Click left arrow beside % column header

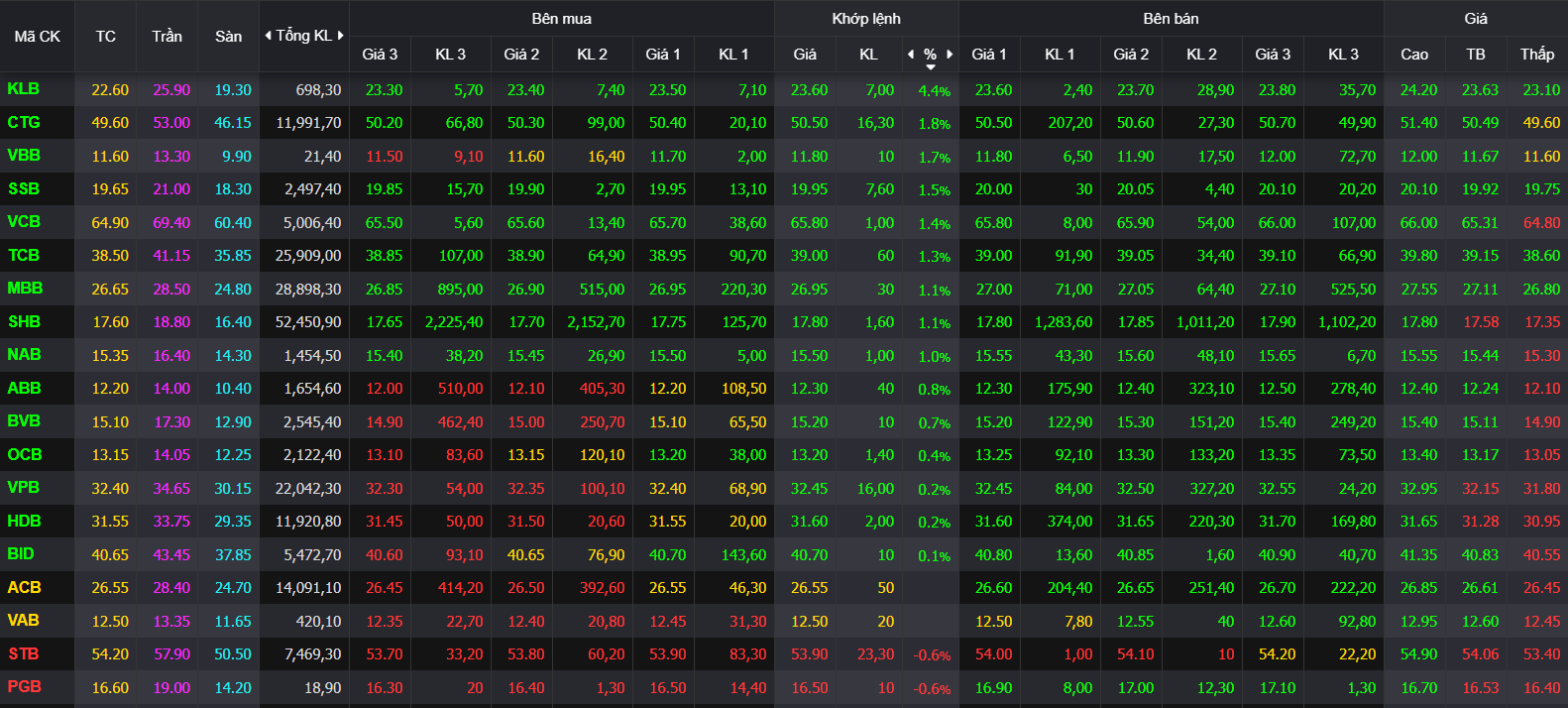pos(911,55)
